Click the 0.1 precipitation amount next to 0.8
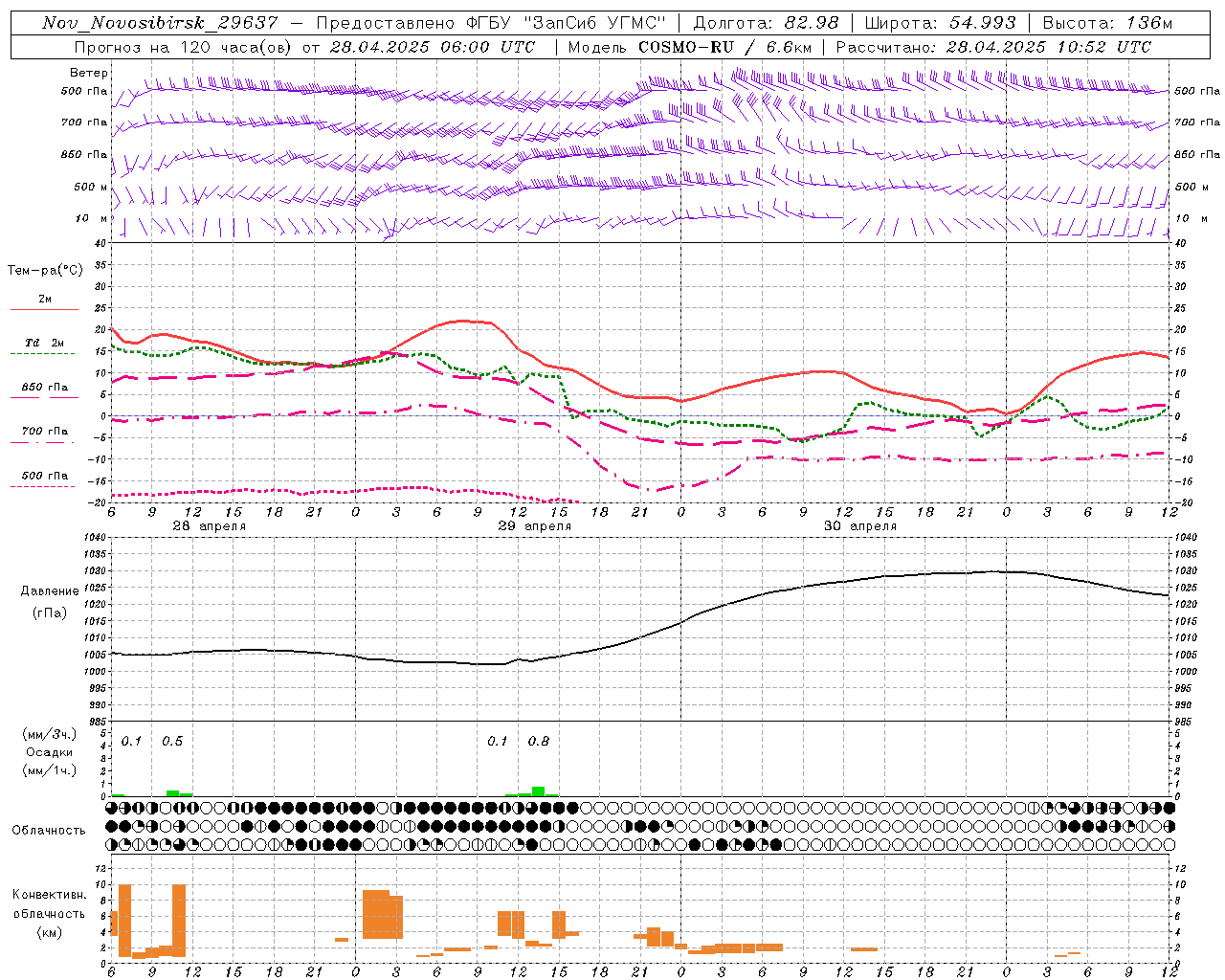Image resolution: width=1225 pixels, height=980 pixels. (498, 742)
